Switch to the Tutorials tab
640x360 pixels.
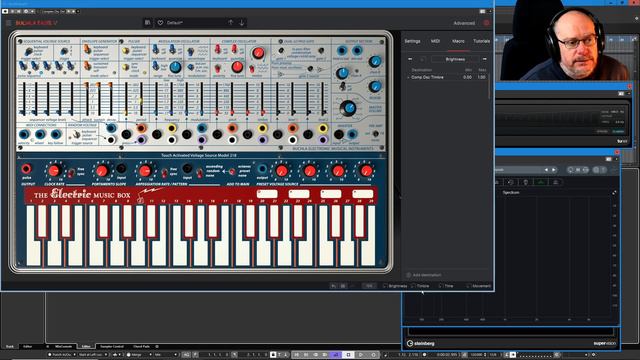click(x=481, y=41)
